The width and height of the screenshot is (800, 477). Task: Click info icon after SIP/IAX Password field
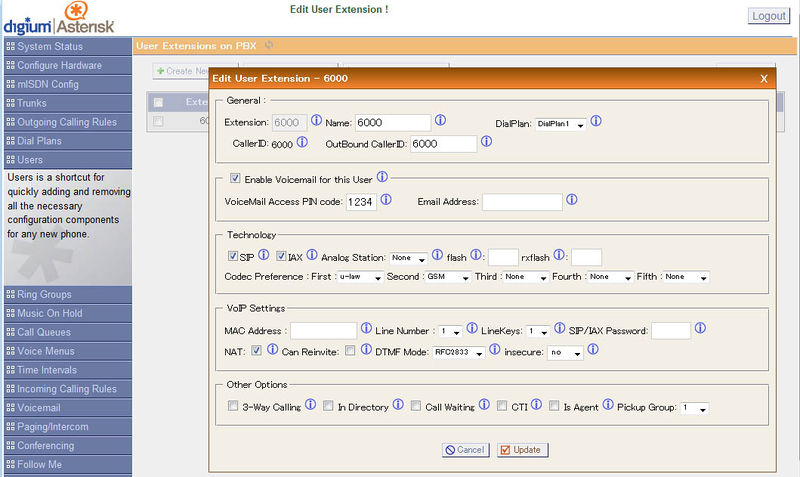click(x=701, y=329)
